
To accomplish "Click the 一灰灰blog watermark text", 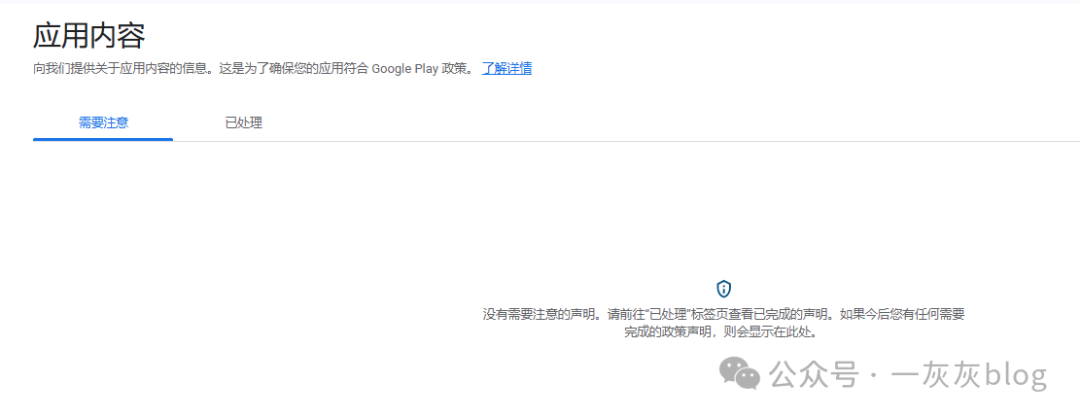I will [968, 376].
